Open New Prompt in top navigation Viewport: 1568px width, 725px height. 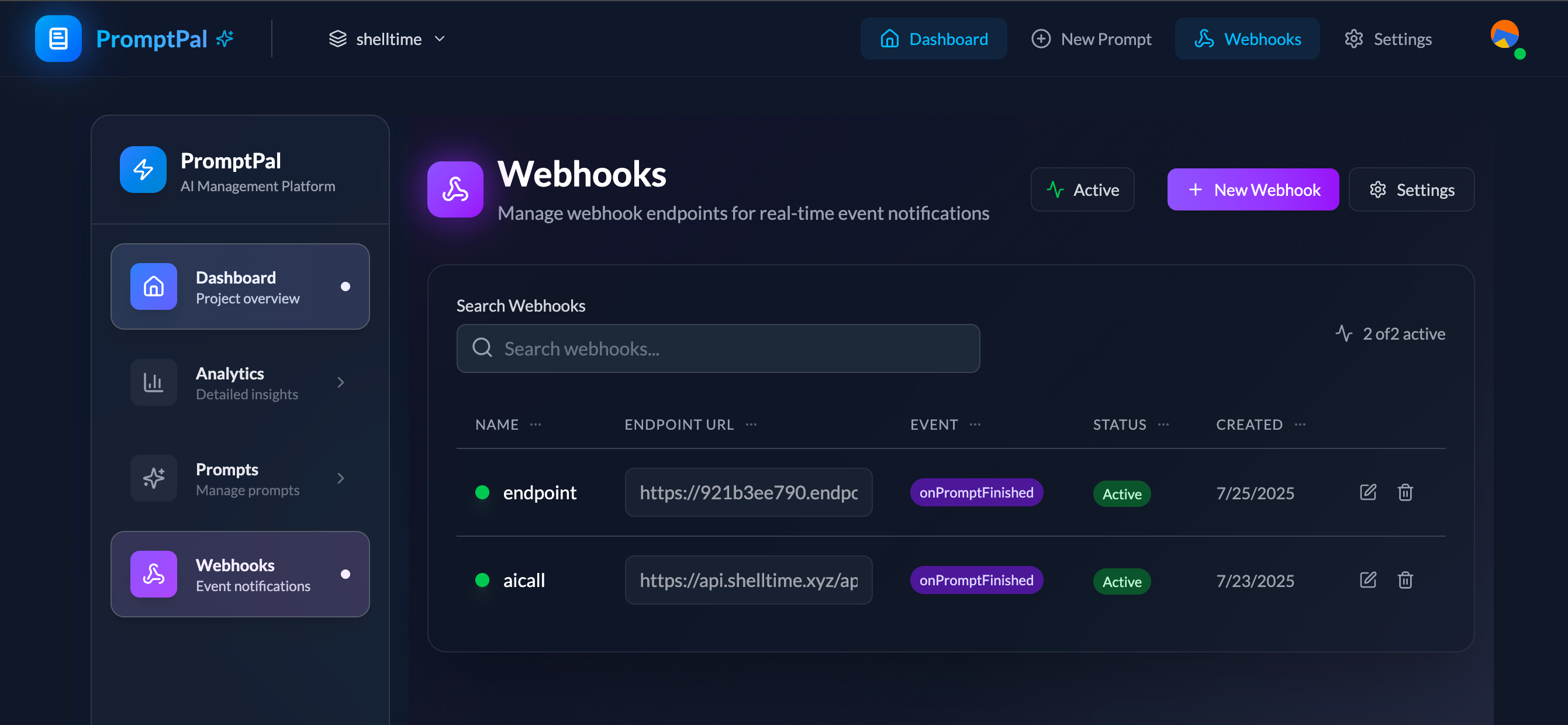(x=1092, y=39)
